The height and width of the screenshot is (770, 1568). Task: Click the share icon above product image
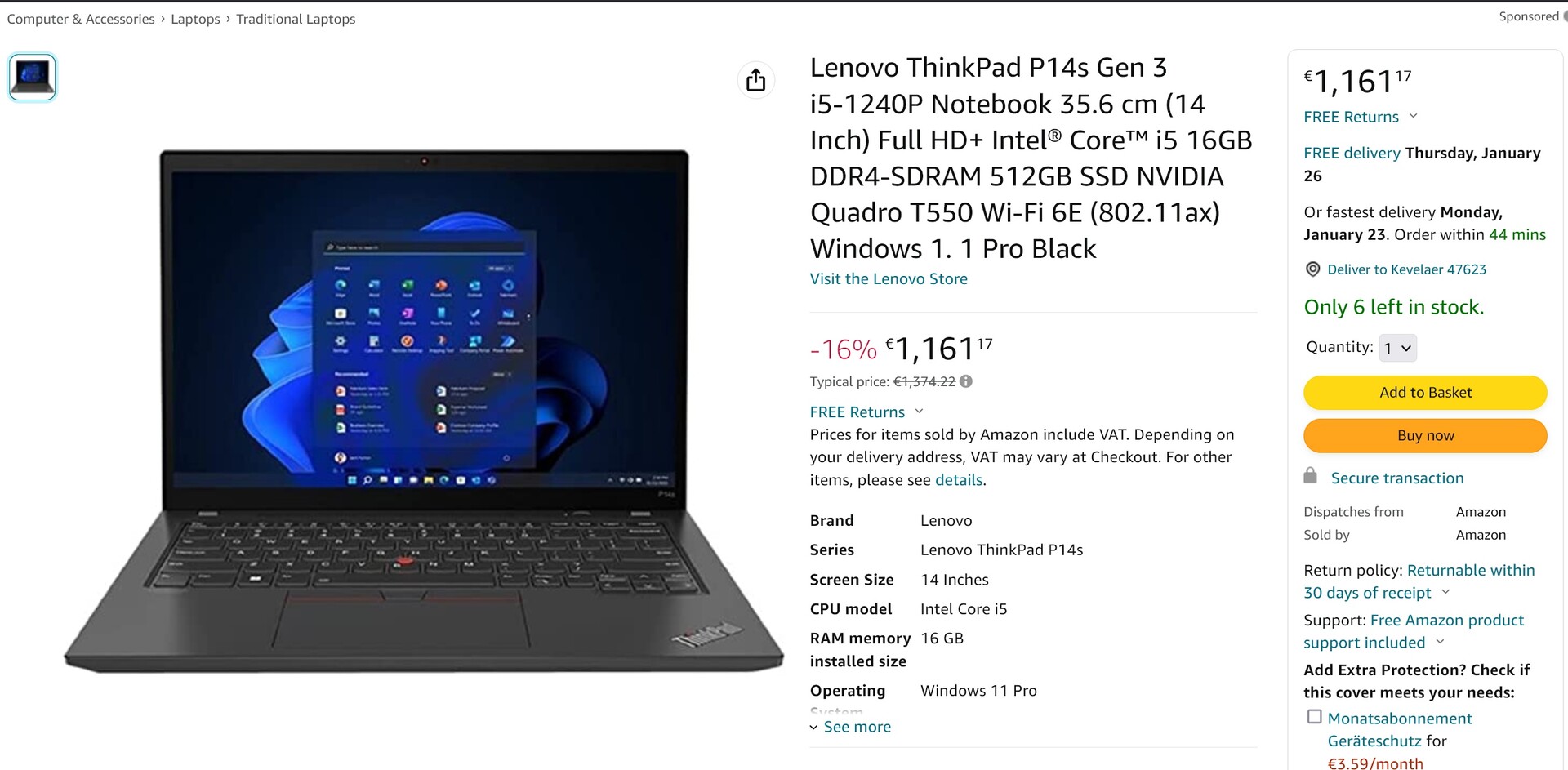(x=756, y=80)
